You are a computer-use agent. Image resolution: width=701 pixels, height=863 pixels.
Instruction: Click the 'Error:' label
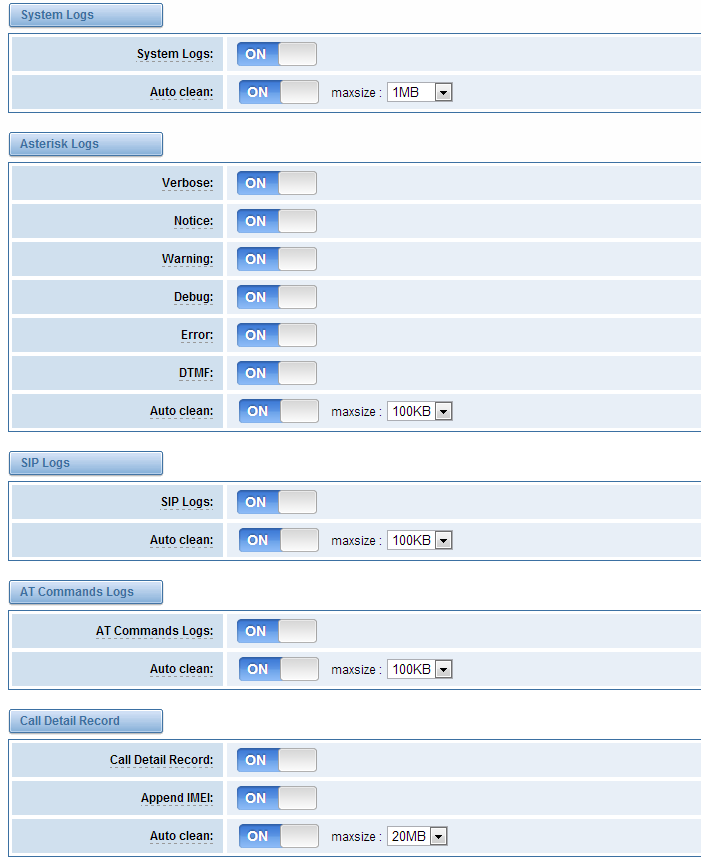coord(197,335)
